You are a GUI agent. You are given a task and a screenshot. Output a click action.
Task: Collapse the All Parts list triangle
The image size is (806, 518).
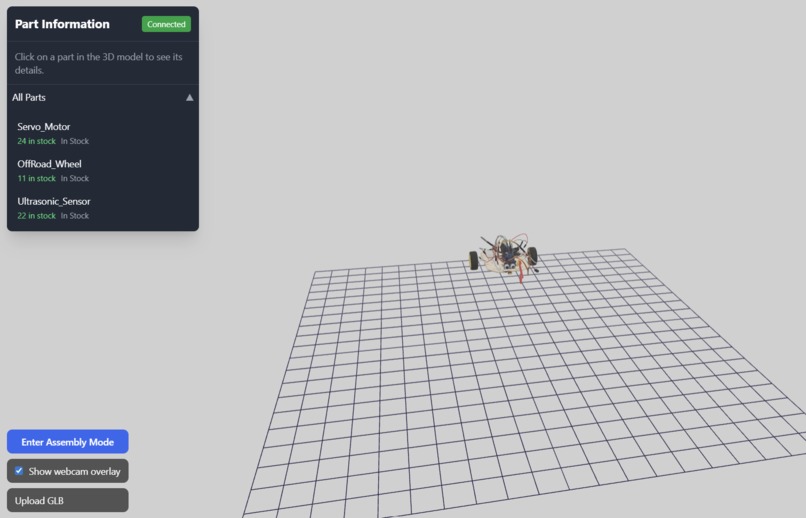click(190, 98)
